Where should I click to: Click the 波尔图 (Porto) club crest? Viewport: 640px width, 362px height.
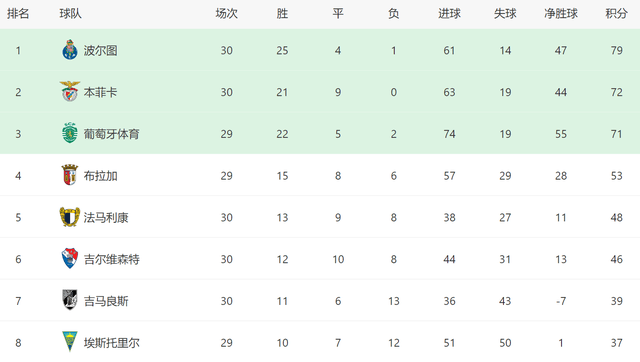(x=70, y=50)
